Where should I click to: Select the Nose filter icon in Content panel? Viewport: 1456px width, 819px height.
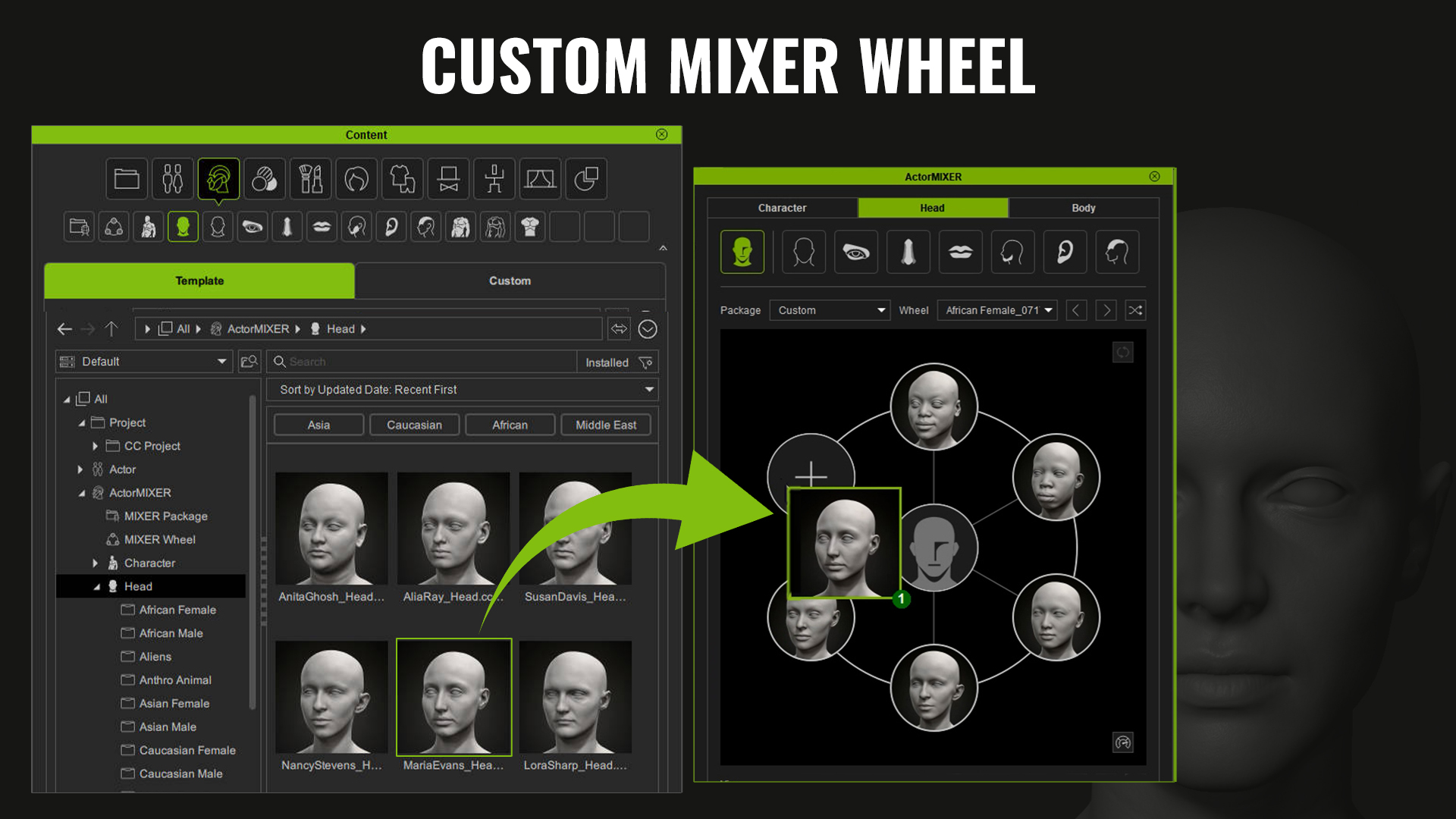(x=287, y=227)
